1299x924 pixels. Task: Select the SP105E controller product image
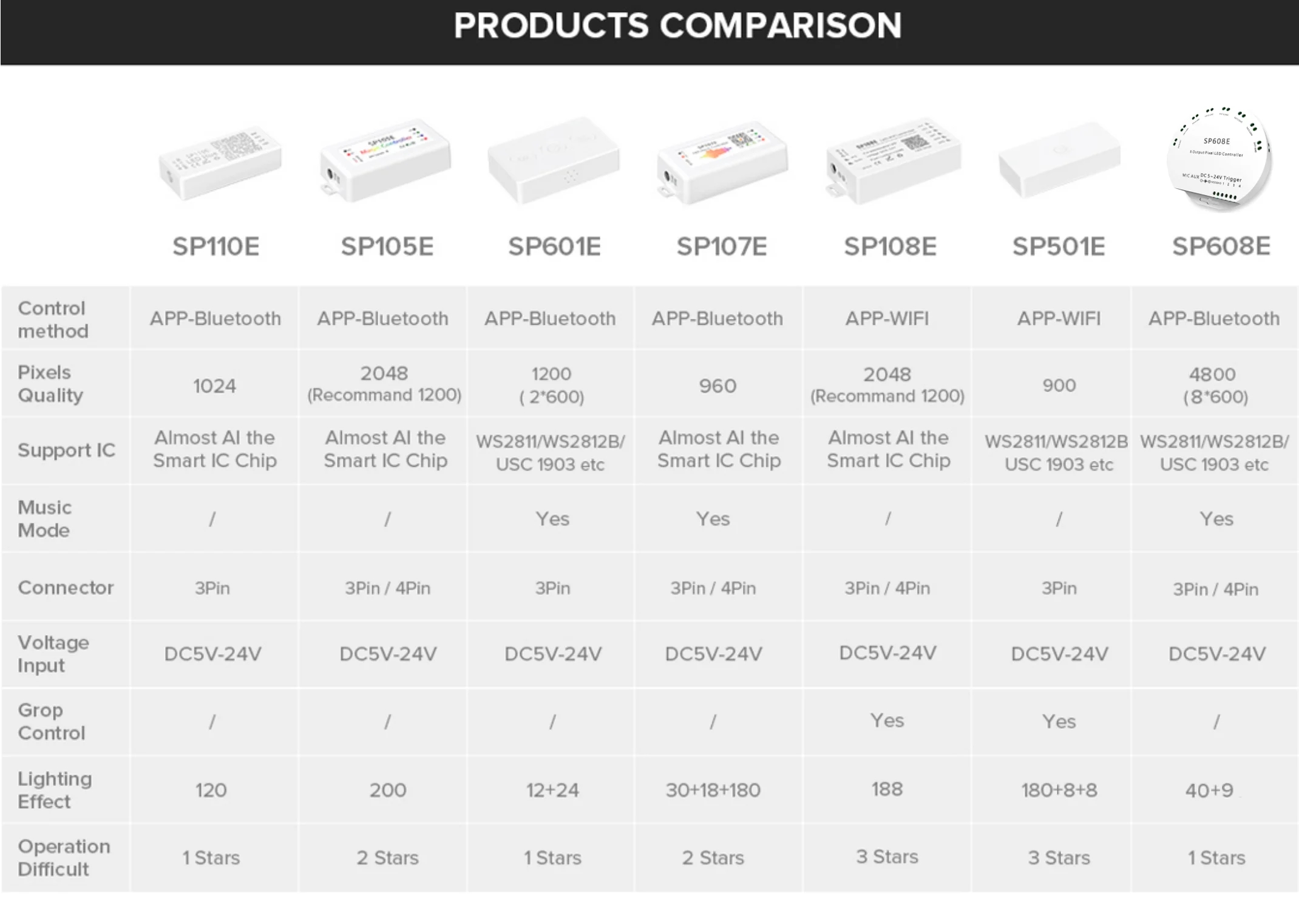coord(385,161)
